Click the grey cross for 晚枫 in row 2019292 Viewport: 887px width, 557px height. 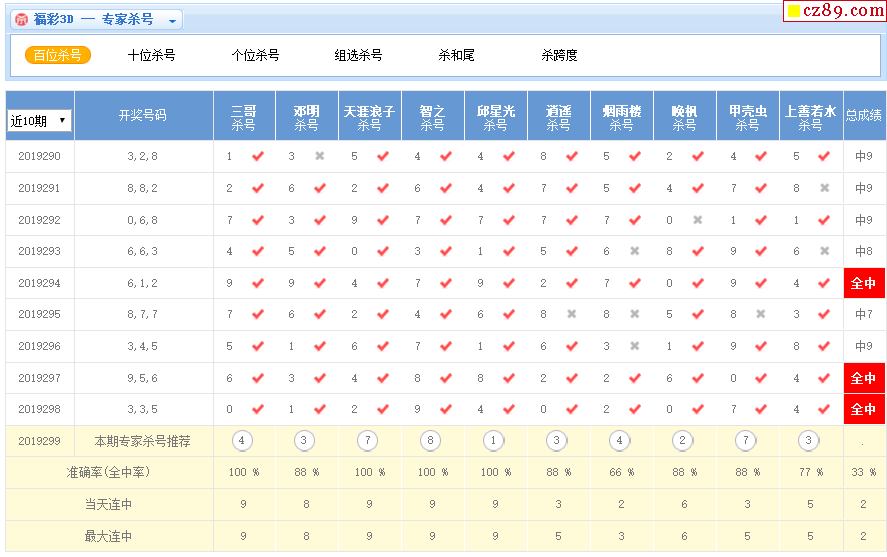pyautogui.click(x=698, y=220)
